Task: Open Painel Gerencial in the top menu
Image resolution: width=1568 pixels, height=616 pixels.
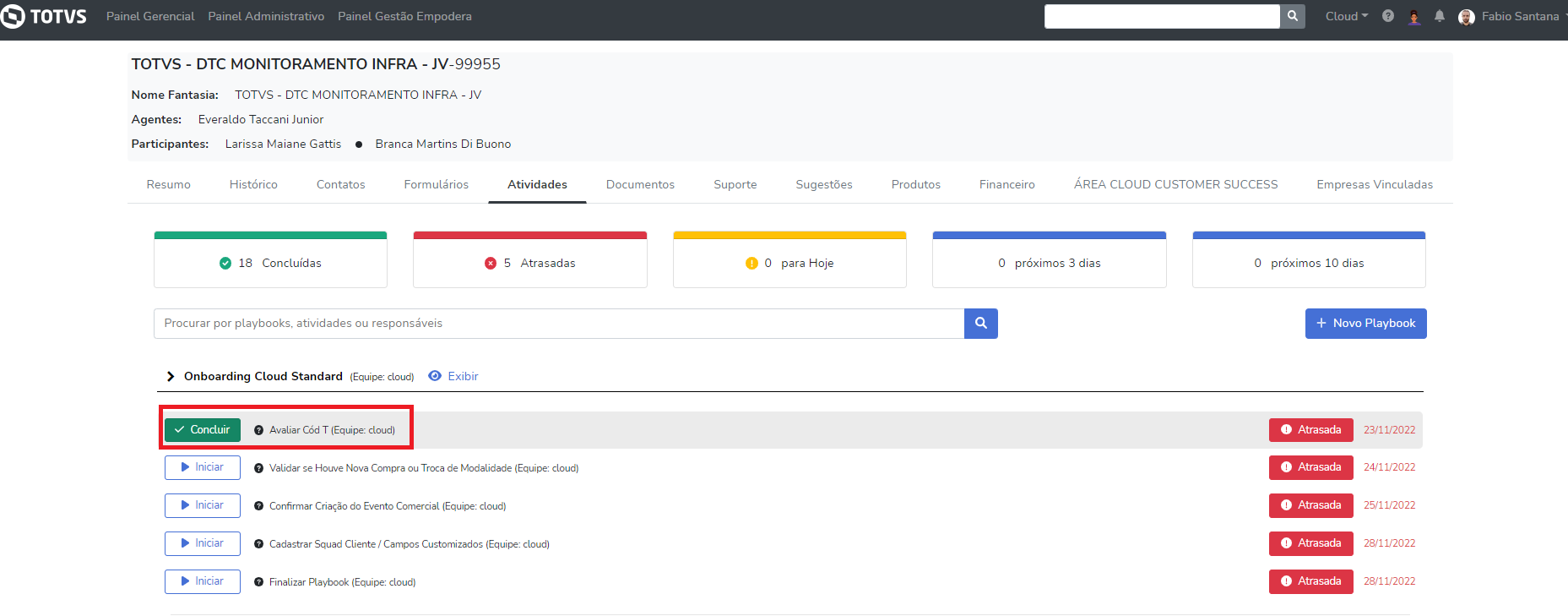Action: click(150, 16)
